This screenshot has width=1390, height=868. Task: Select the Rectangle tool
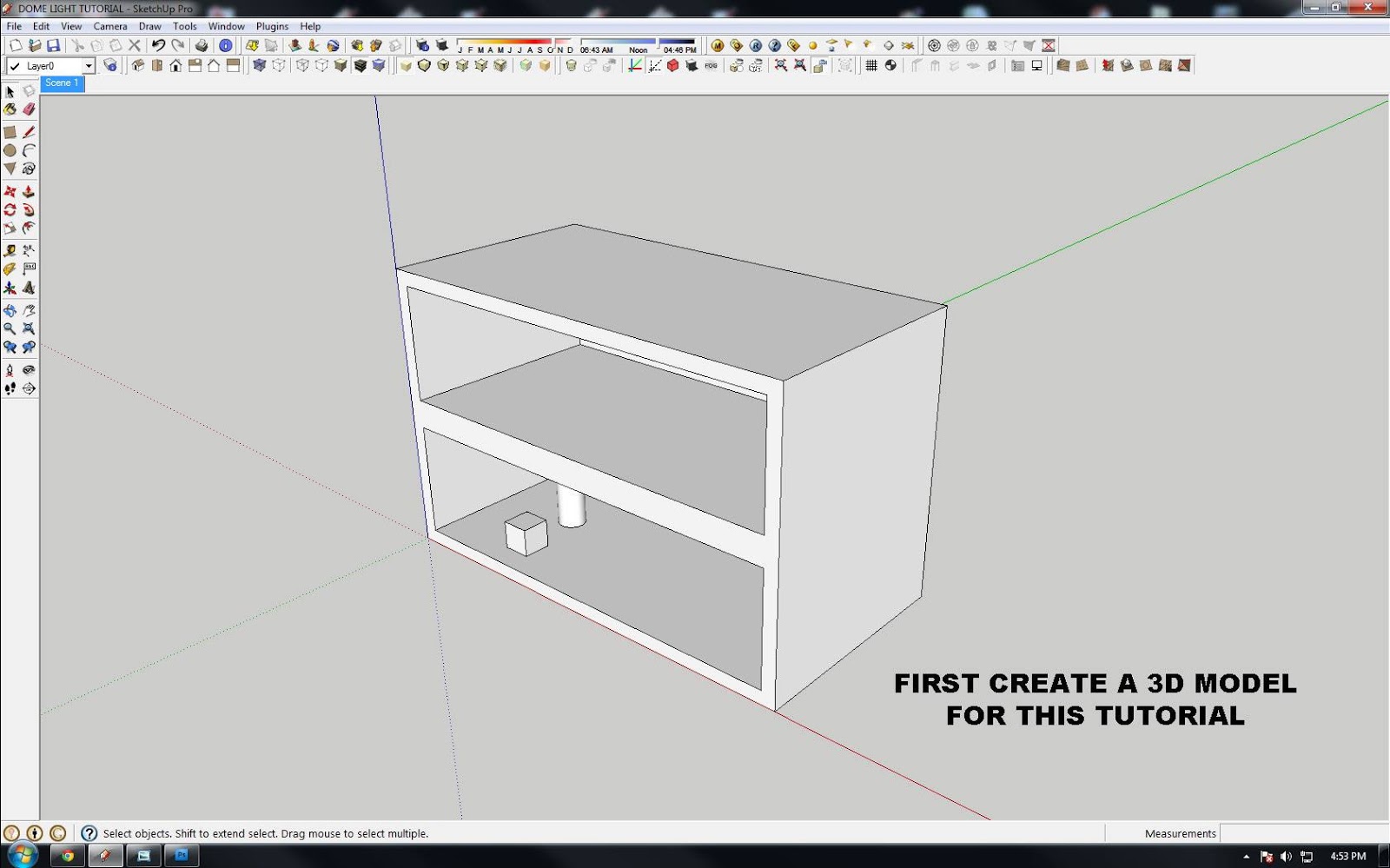tap(10, 132)
